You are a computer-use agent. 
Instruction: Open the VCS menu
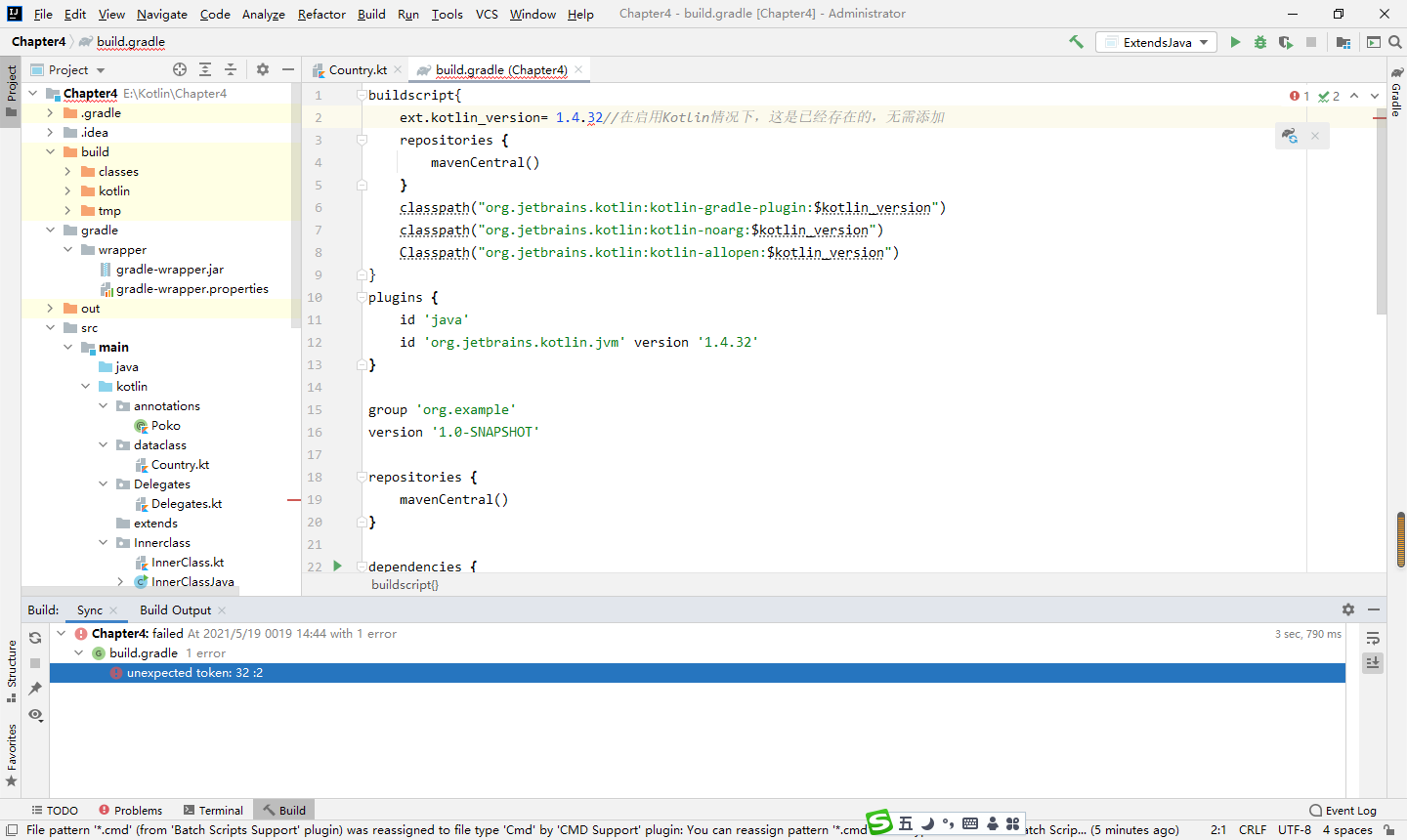click(x=487, y=14)
